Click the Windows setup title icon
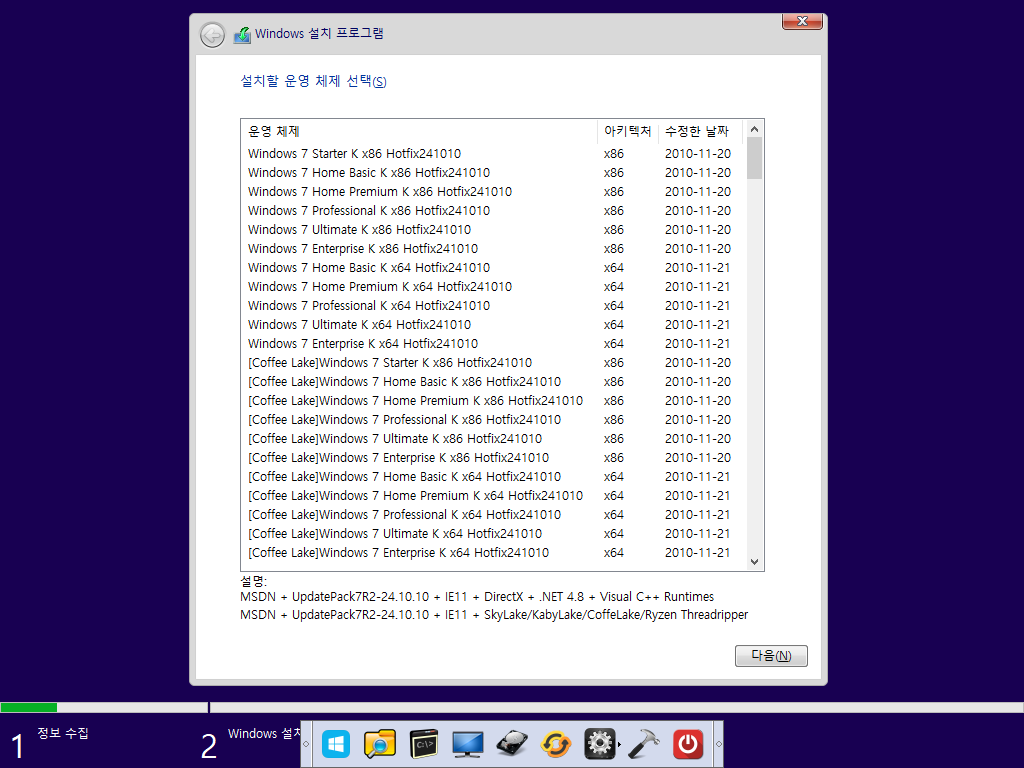The width and height of the screenshot is (1024, 768). (242, 35)
